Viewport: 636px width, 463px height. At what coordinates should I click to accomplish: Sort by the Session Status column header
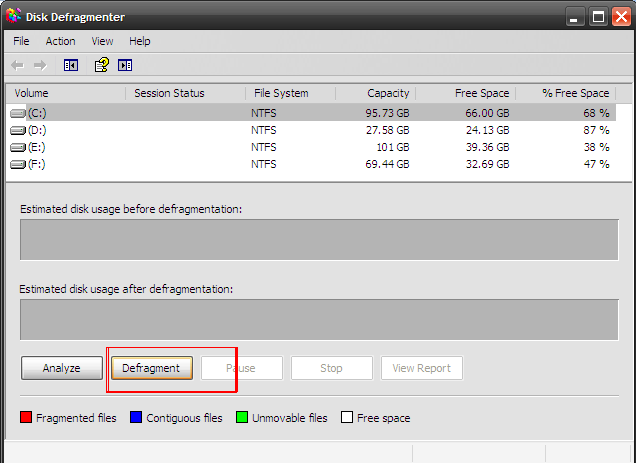pyautogui.click(x=185, y=93)
